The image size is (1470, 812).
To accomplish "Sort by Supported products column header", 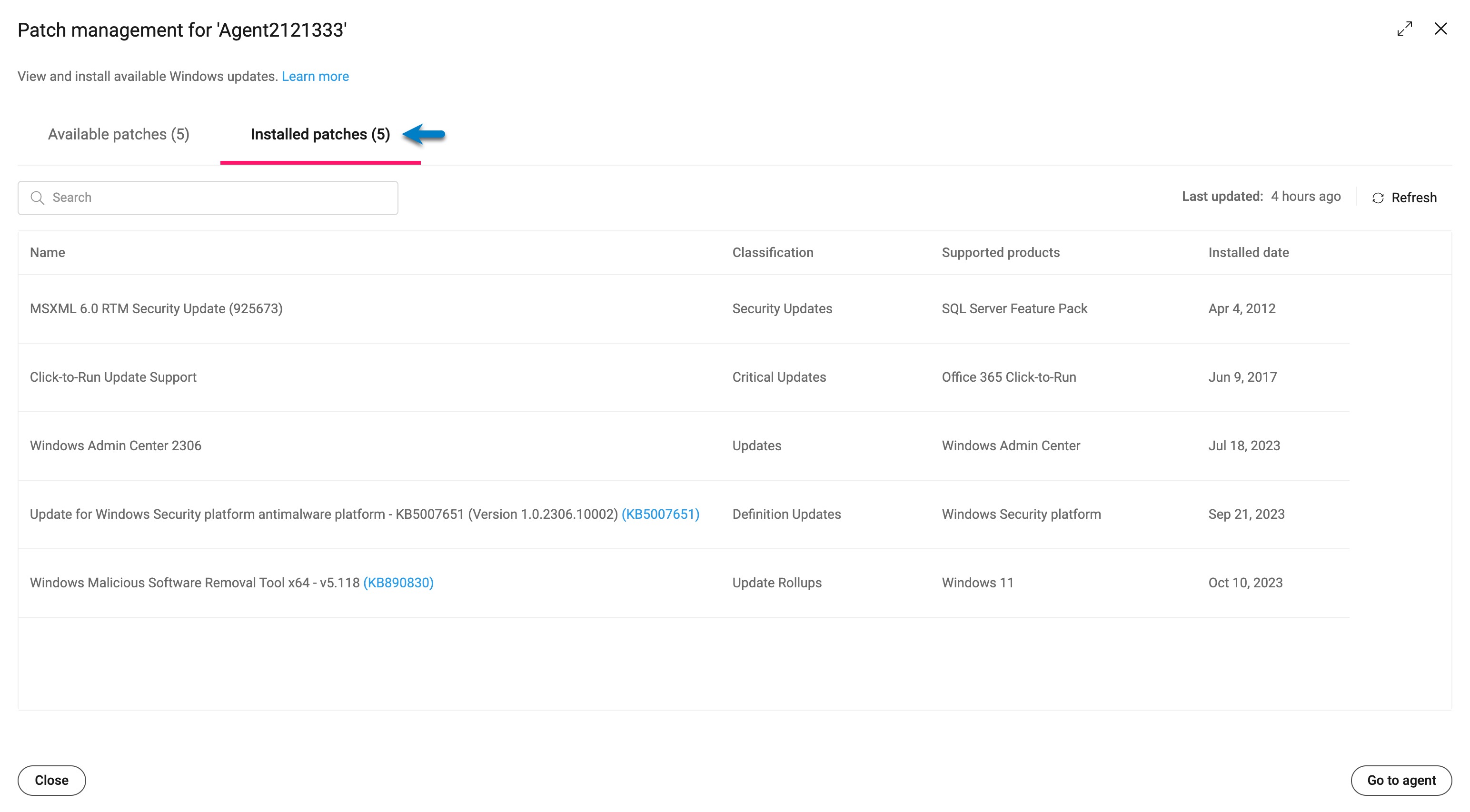I will click(1000, 252).
